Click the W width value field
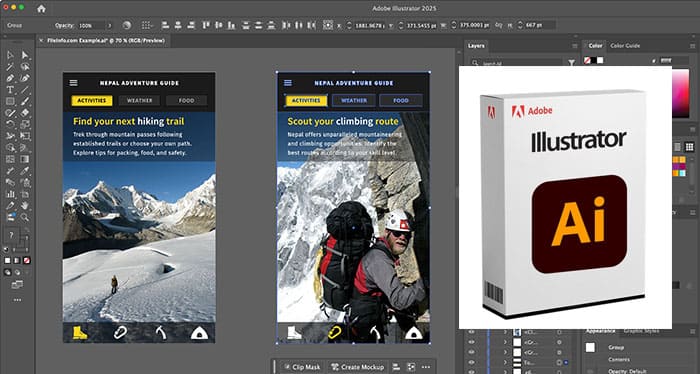 [475, 25]
